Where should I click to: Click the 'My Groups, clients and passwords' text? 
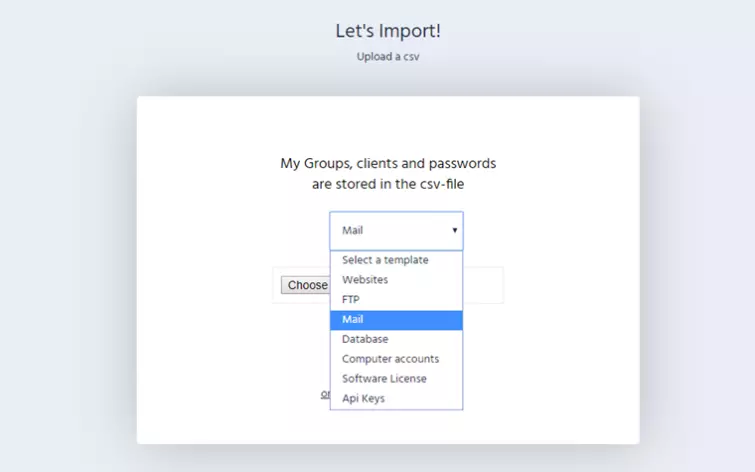(x=388, y=163)
